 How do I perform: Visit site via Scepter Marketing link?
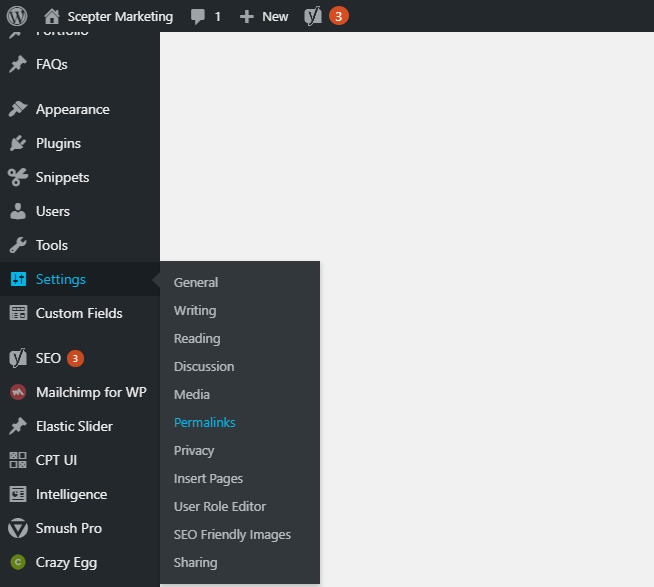click(120, 17)
